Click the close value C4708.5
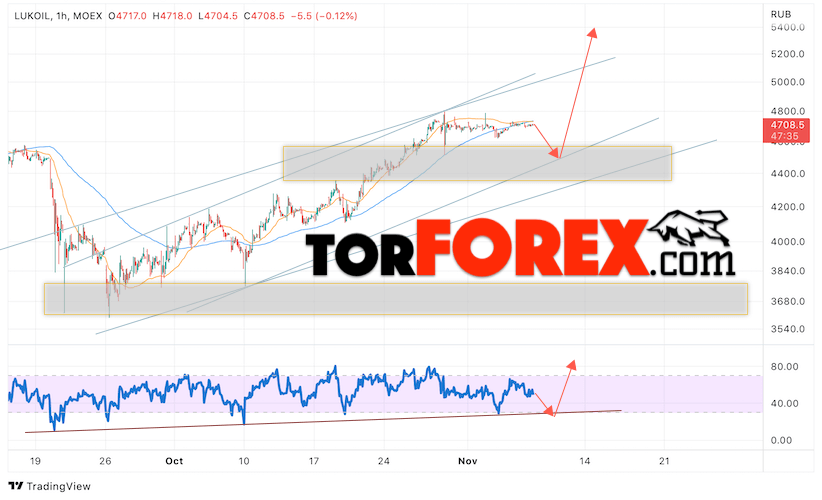 [x=264, y=16]
